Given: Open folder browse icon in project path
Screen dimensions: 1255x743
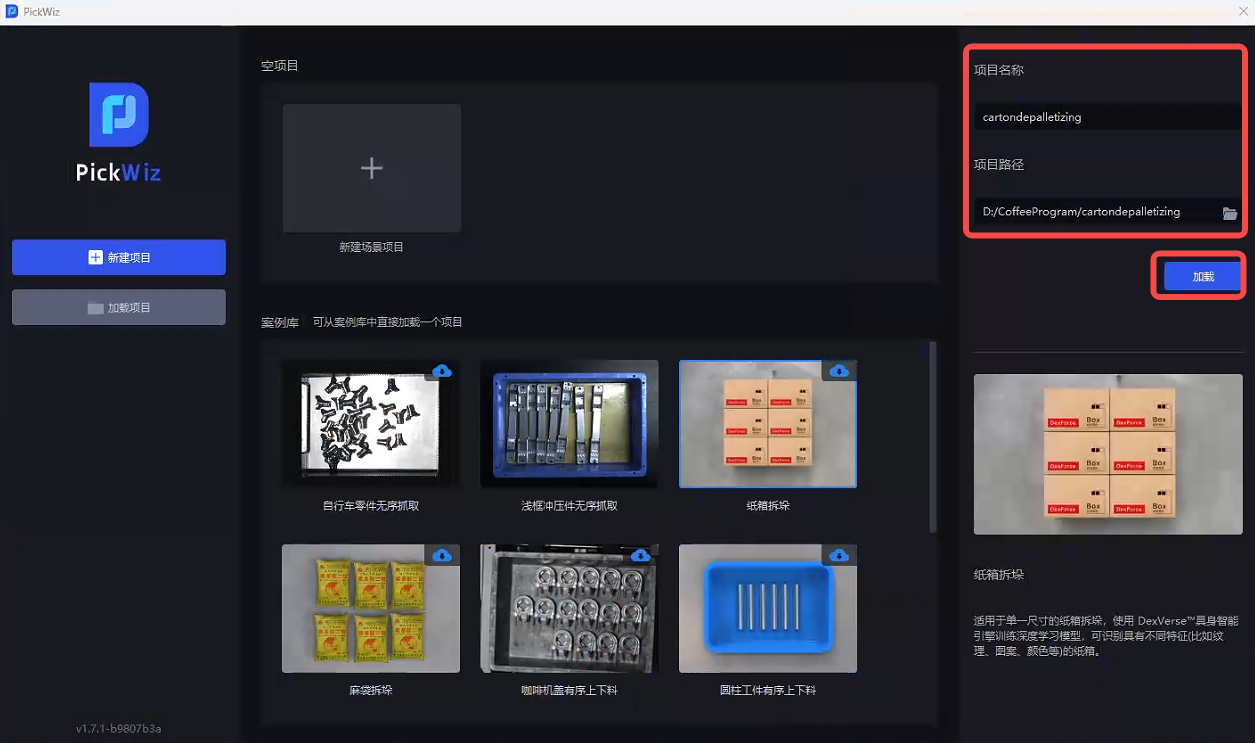Looking at the screenshot, I should [1230, 213].
